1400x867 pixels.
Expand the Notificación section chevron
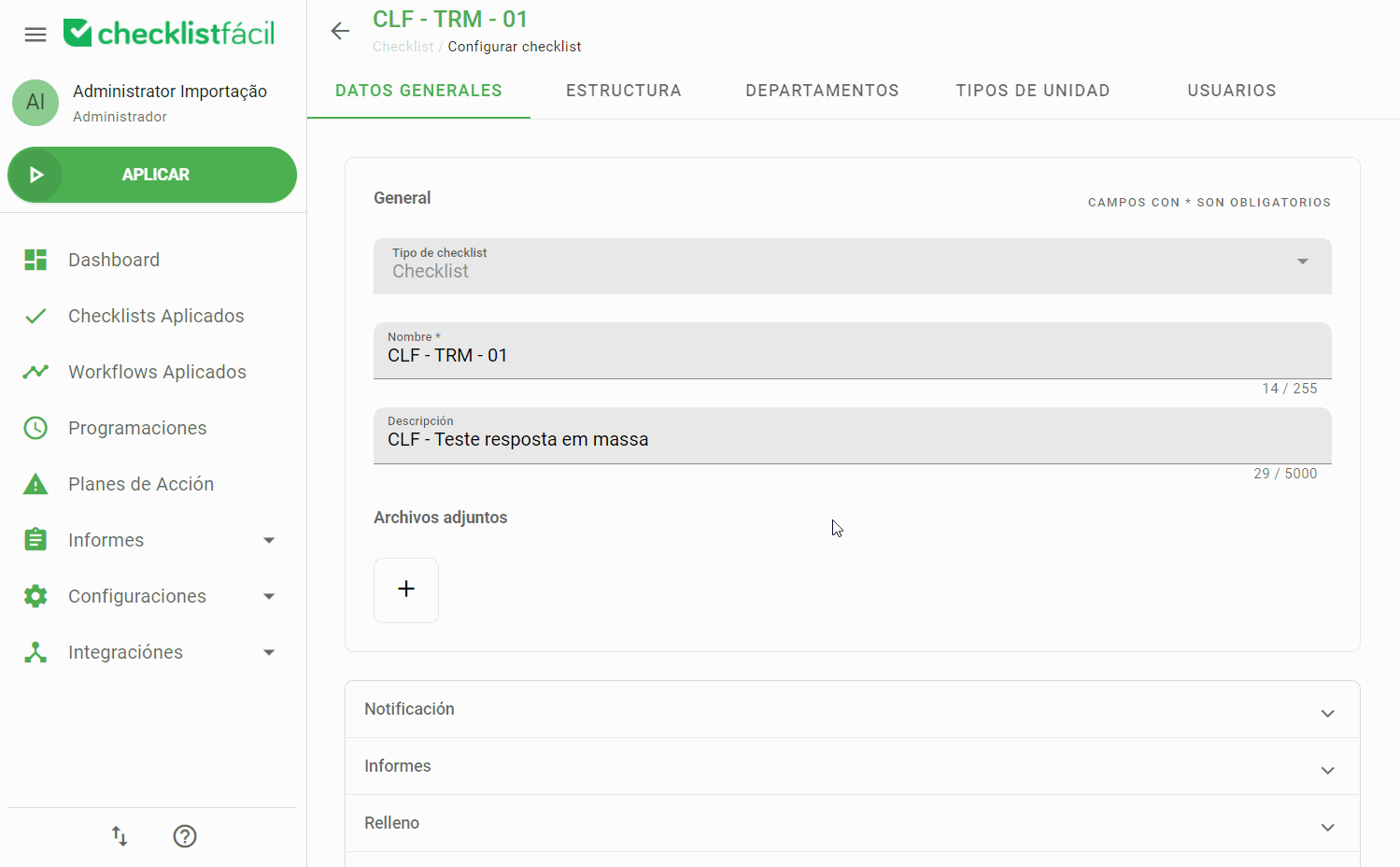[x=1327, y=714]
